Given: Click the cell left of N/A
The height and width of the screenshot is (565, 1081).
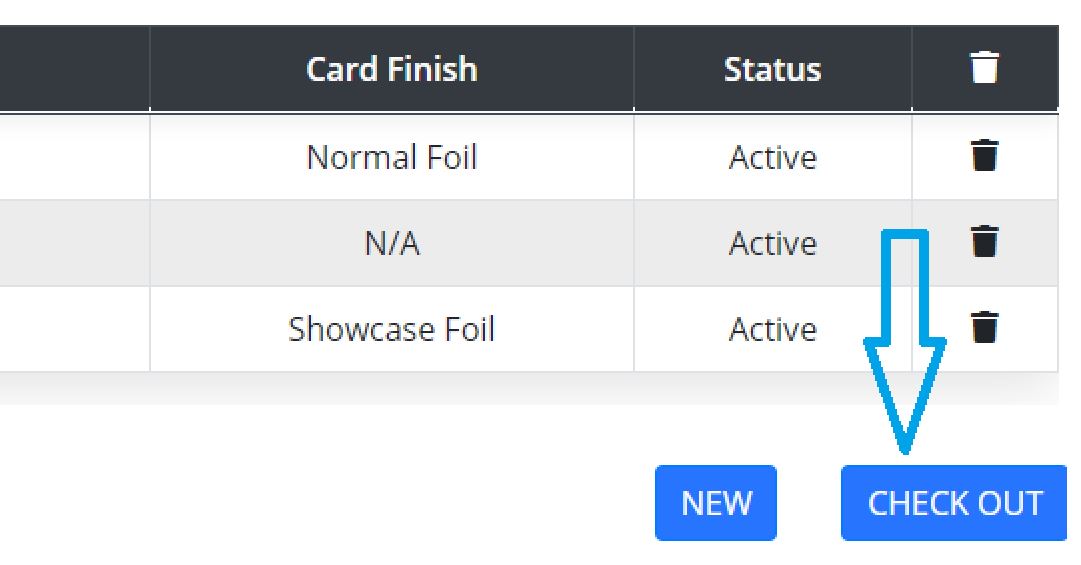Looking at the screenshot, I should coord(74,243).
